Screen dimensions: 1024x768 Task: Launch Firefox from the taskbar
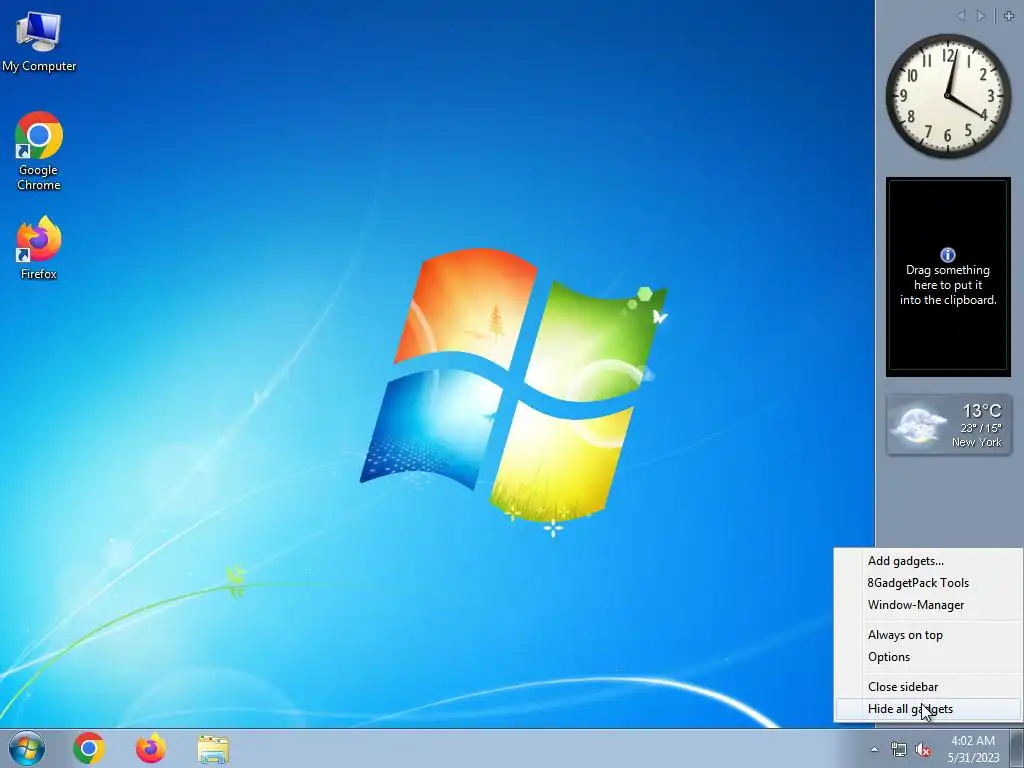click(150, 748)
